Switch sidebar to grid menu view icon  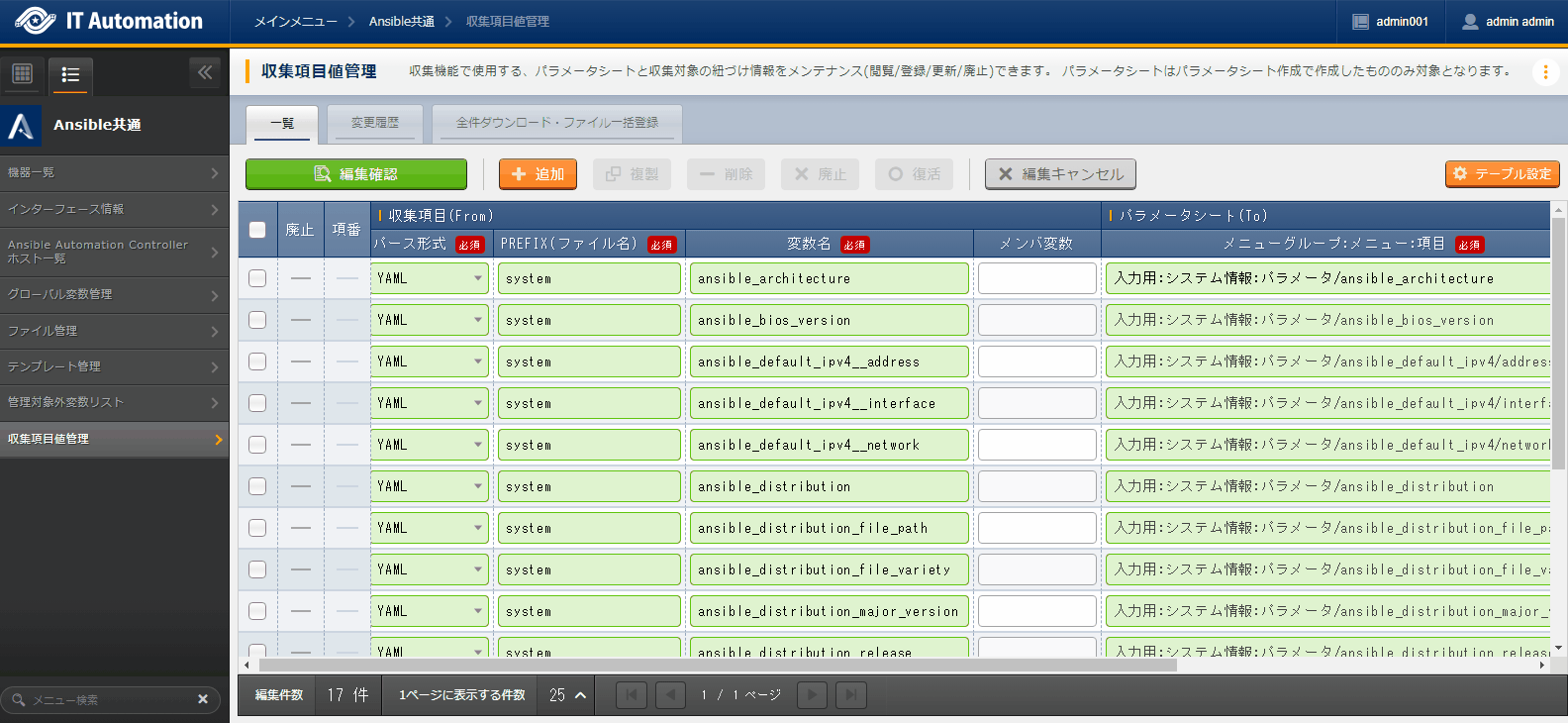coord(22,73)
